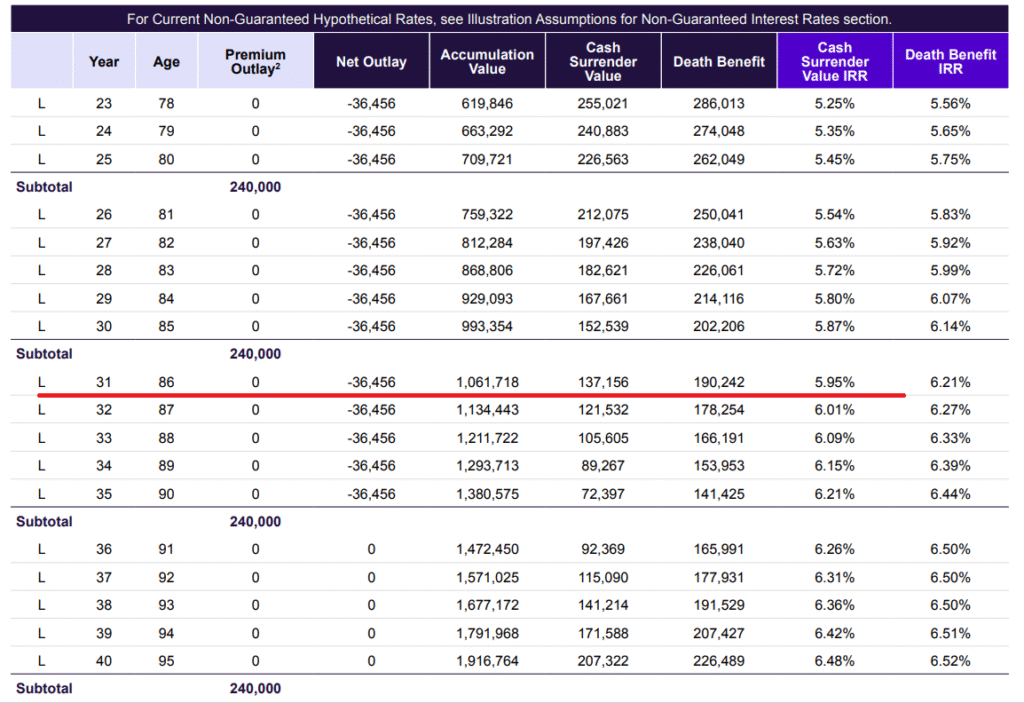Select cash surrender value 137,156
1024x703 pixels.
[603, 382]
